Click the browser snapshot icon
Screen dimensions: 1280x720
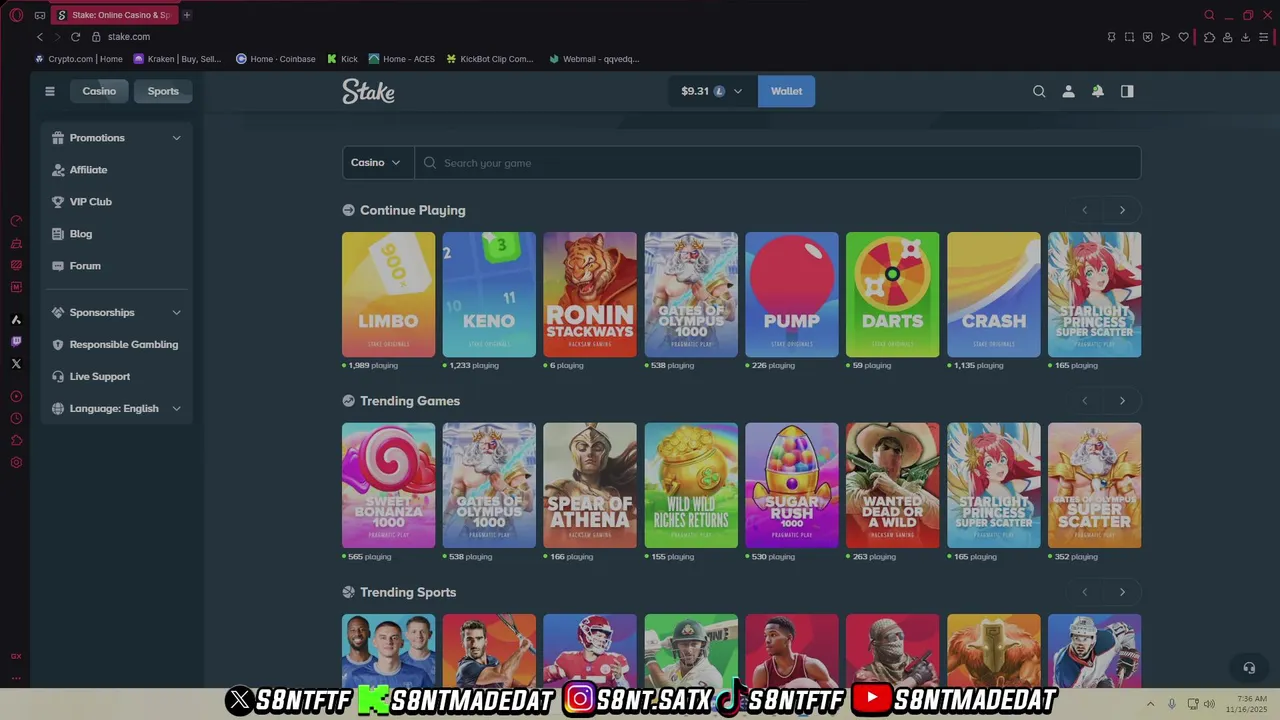[1129, 37]
